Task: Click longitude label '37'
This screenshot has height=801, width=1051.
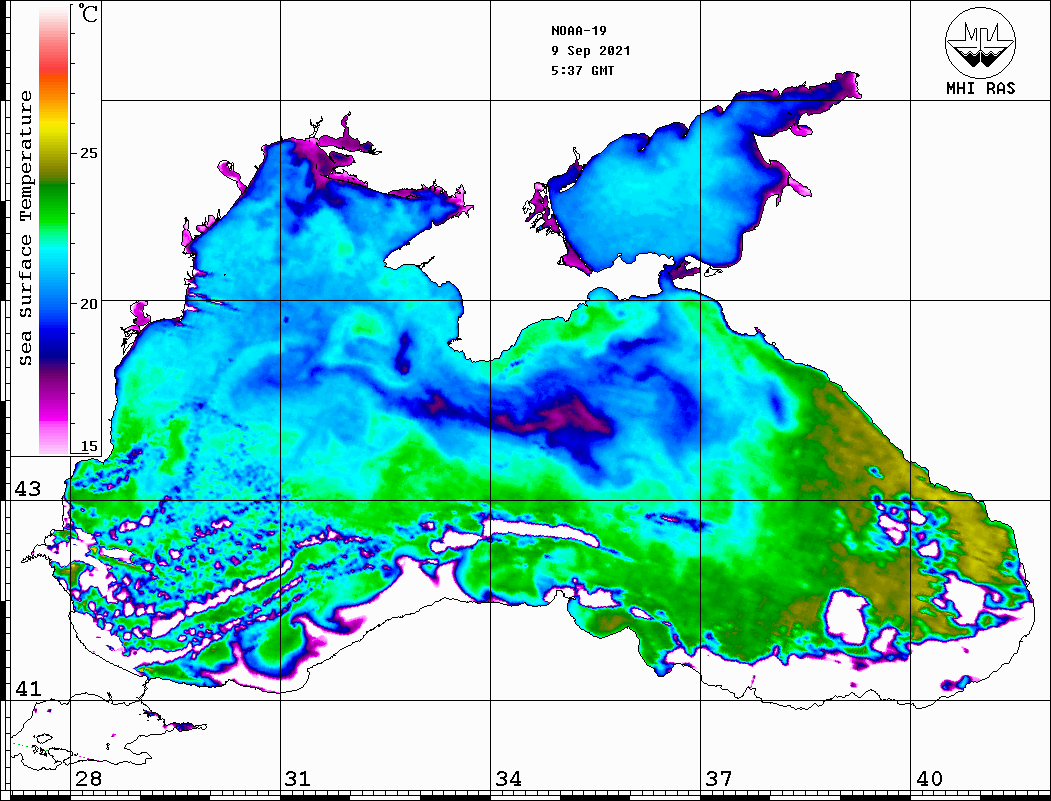Action: [x=719, y=778]
